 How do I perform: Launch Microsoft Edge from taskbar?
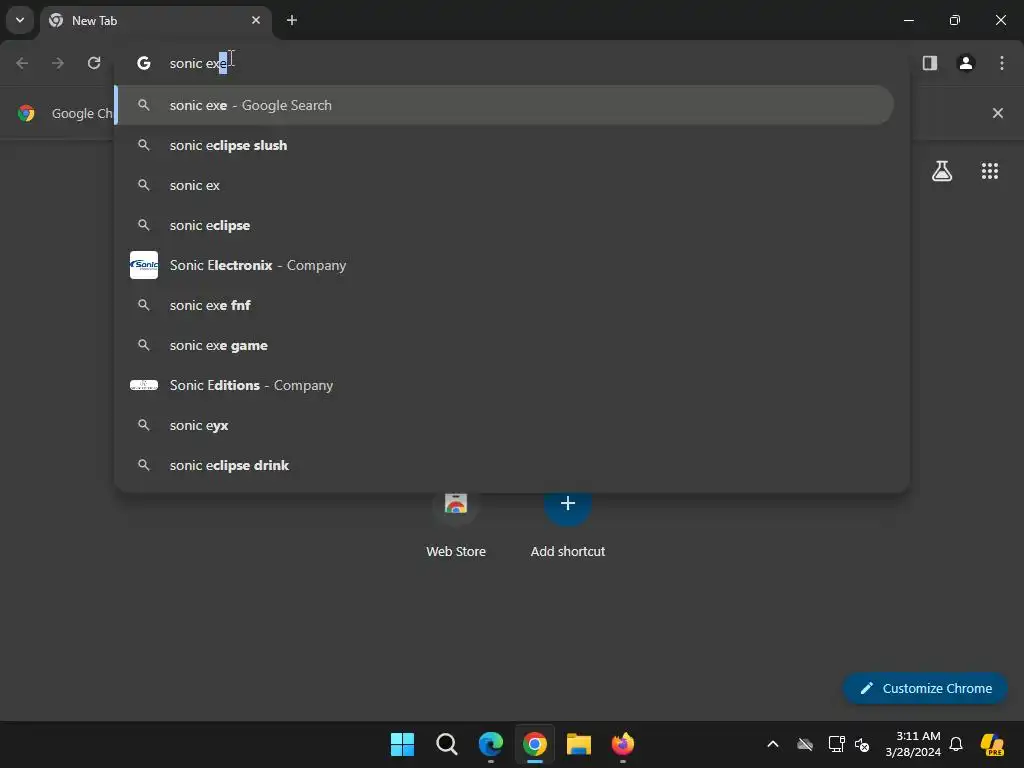tap(490, 744)
